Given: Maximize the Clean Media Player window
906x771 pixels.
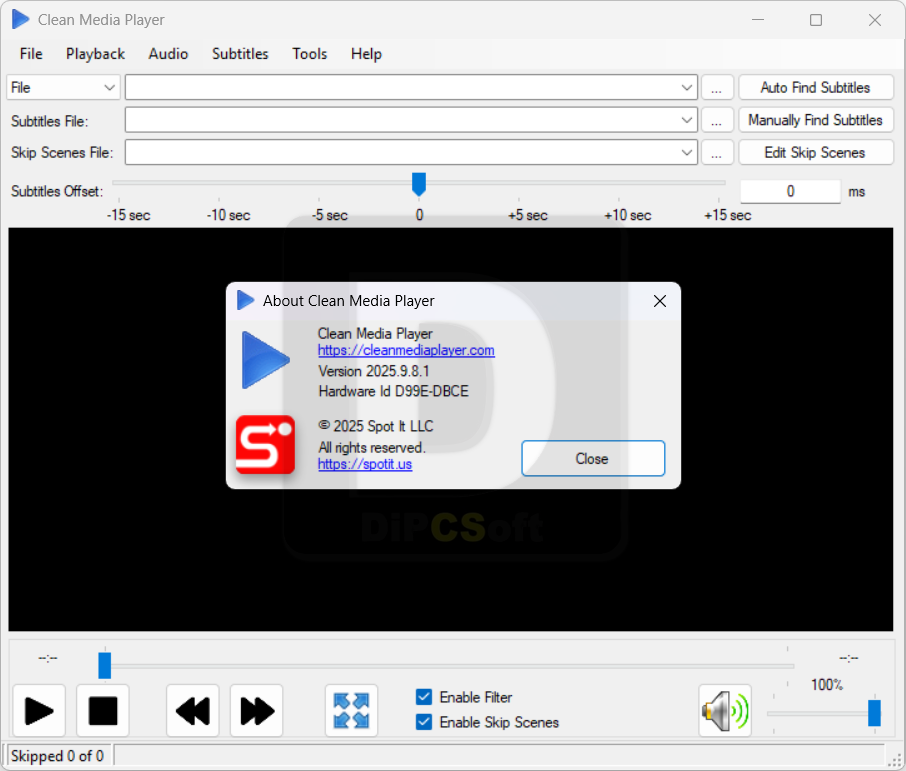Looking at the screenshot, I should [816, 20].
